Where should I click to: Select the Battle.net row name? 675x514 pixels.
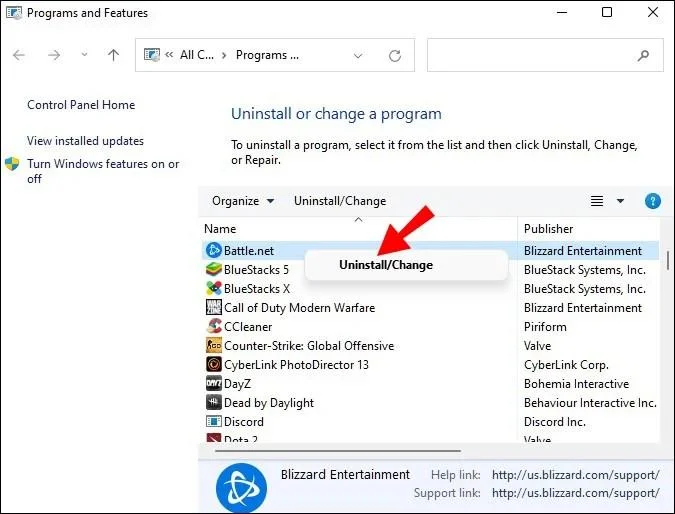[249, 251]
